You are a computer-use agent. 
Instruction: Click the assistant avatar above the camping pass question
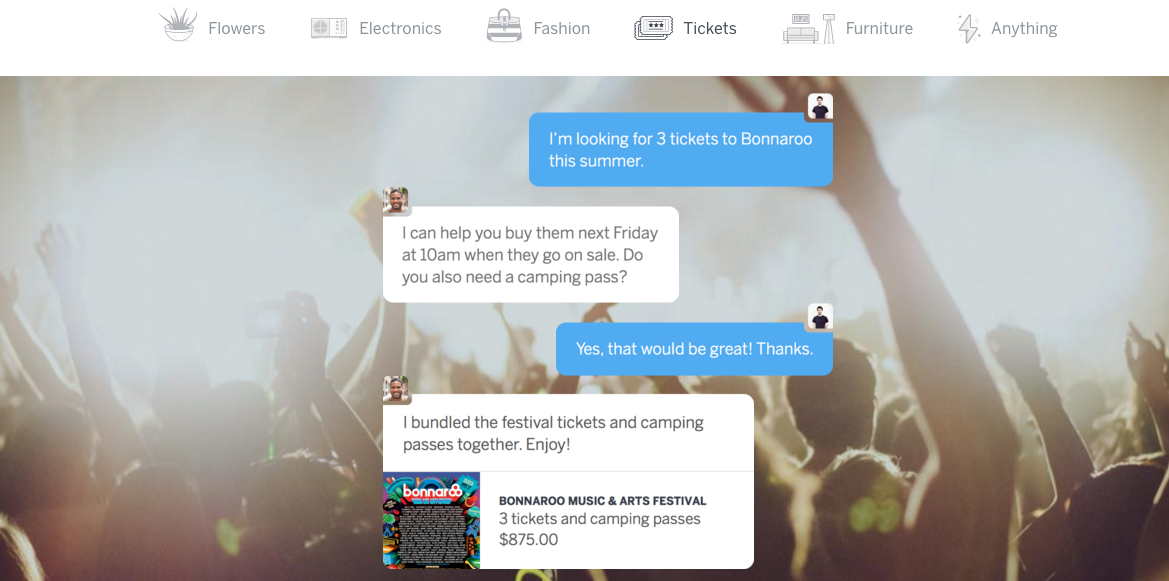pyautogui.click(x=396, y=200)
